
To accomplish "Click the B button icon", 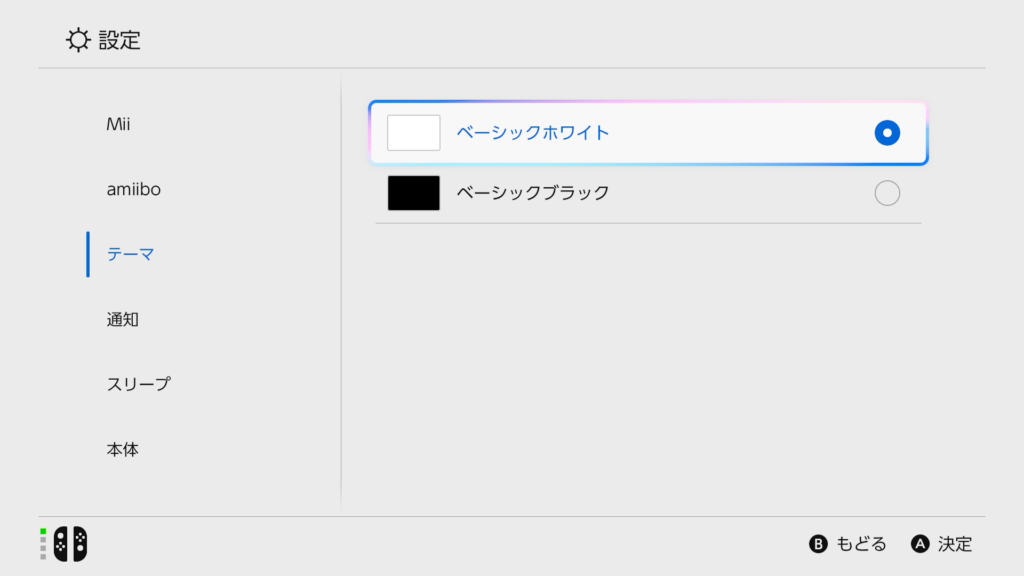I will pos(818,544).
